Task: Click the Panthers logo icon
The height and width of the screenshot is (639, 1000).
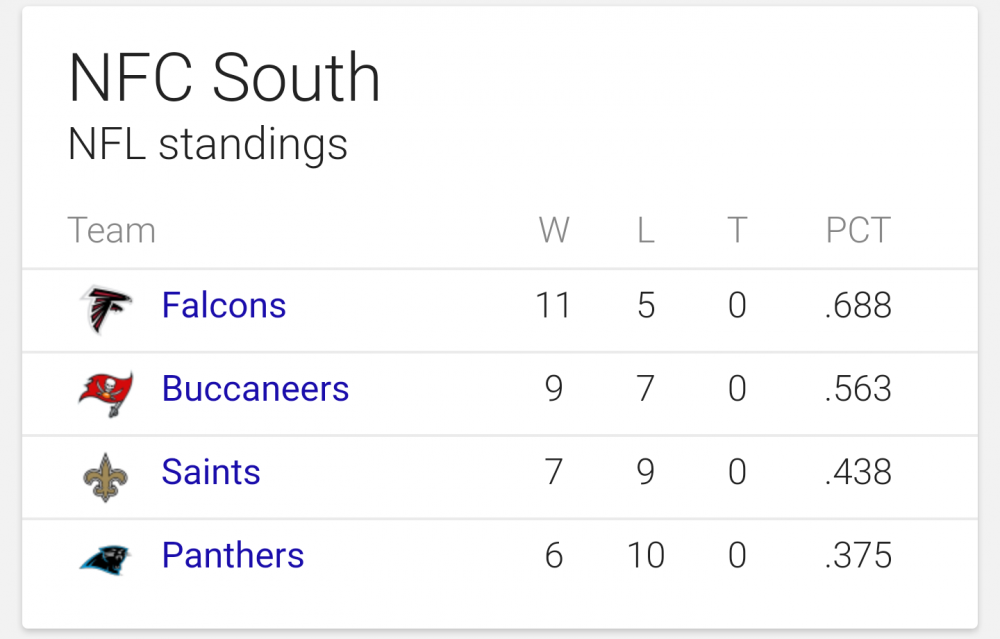Action: 105,559
